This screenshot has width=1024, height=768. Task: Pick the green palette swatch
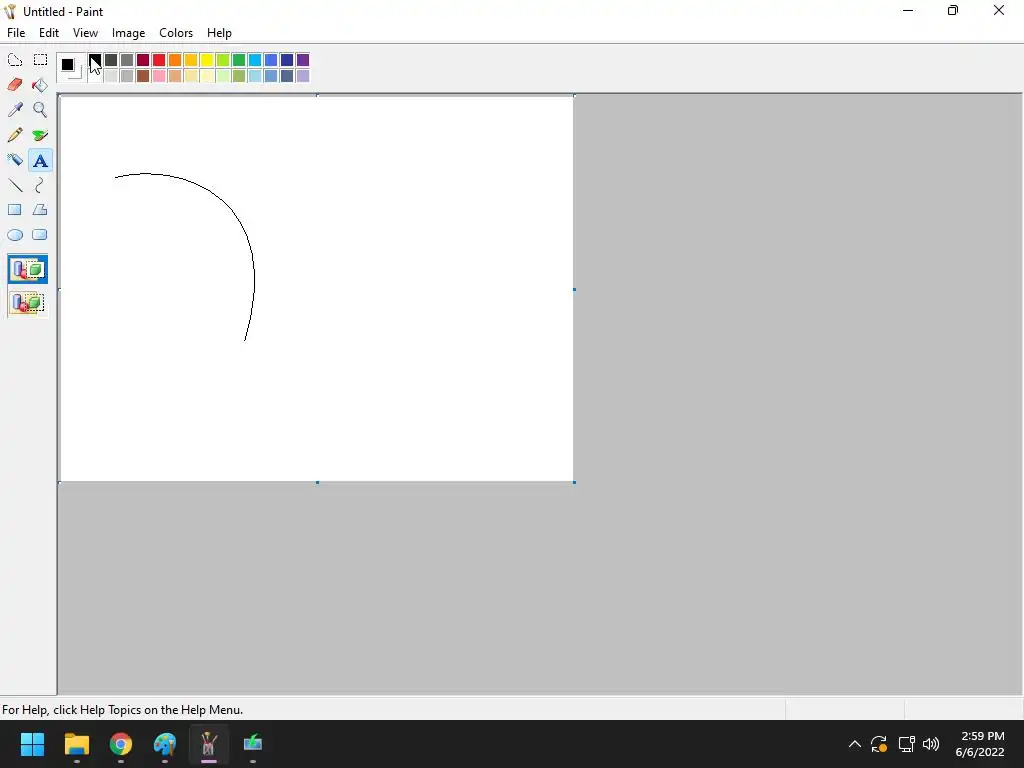tap(239, 60)
